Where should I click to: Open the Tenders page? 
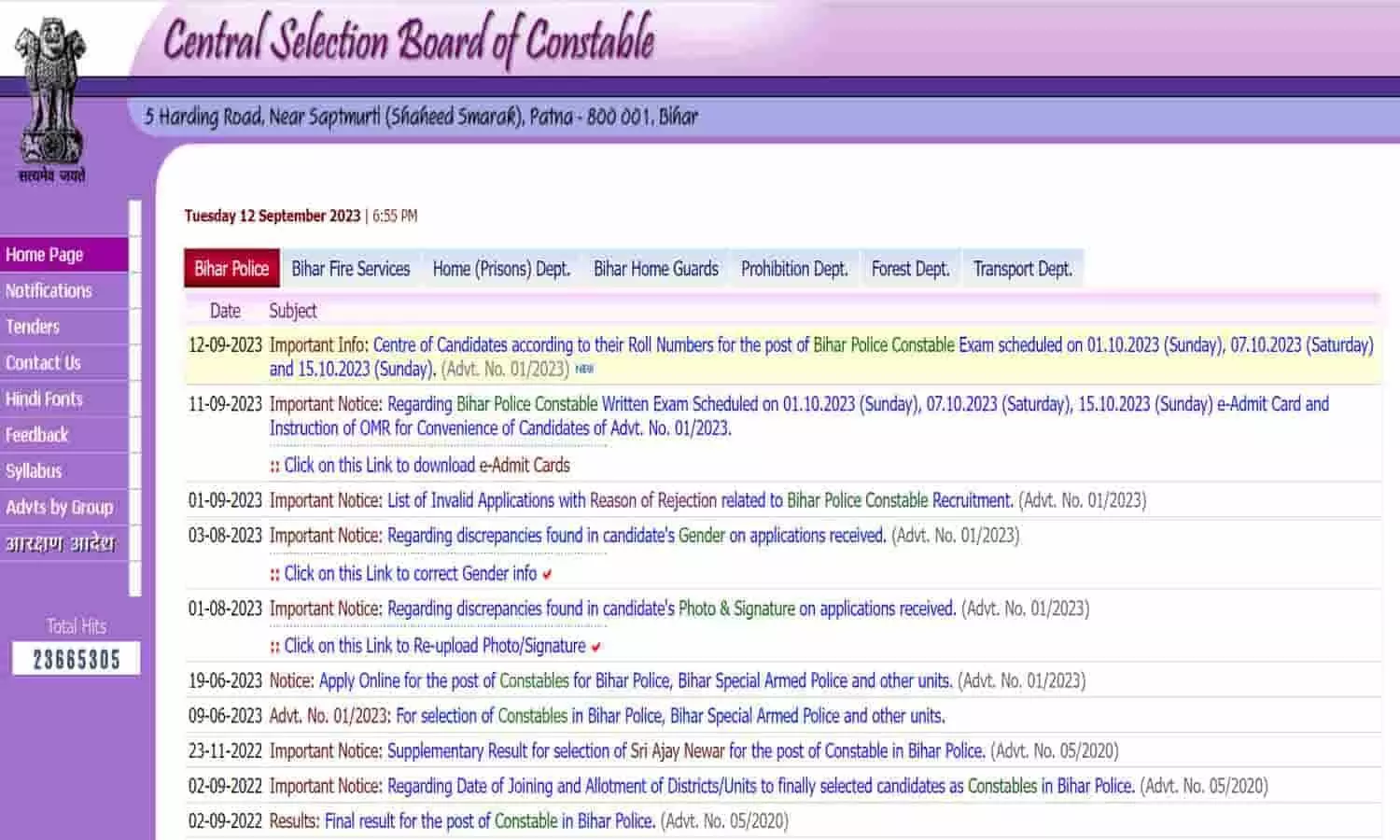pyautogui.click(x=33, y=327)
